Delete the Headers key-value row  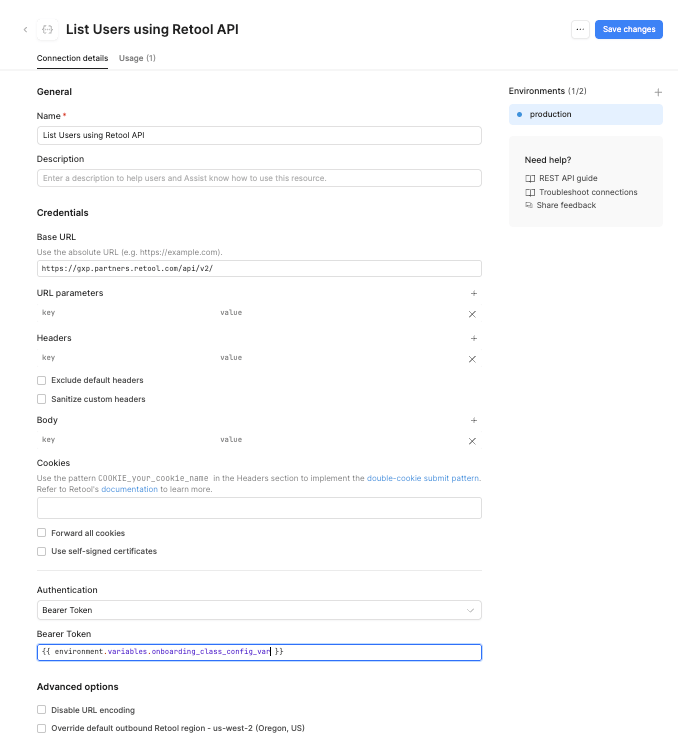click(473, 359)
